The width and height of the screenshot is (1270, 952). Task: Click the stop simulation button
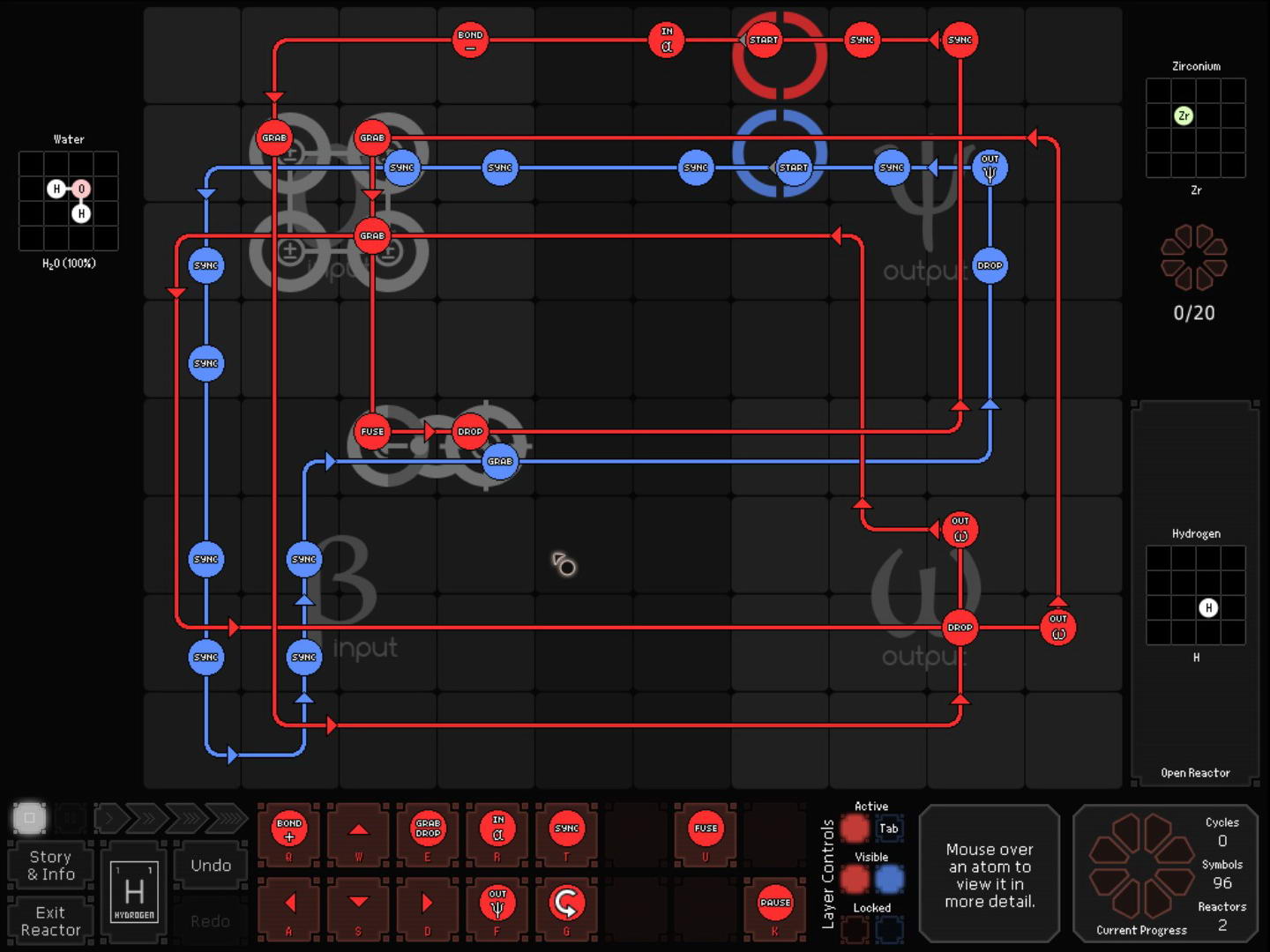point(29,818)
